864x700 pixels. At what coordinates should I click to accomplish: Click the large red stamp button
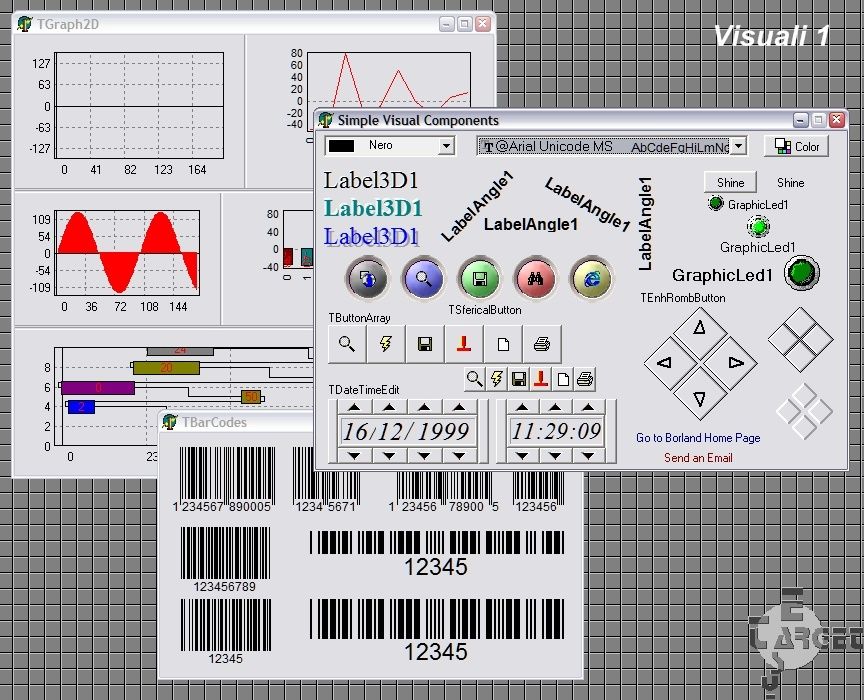[x=464, y=344]
